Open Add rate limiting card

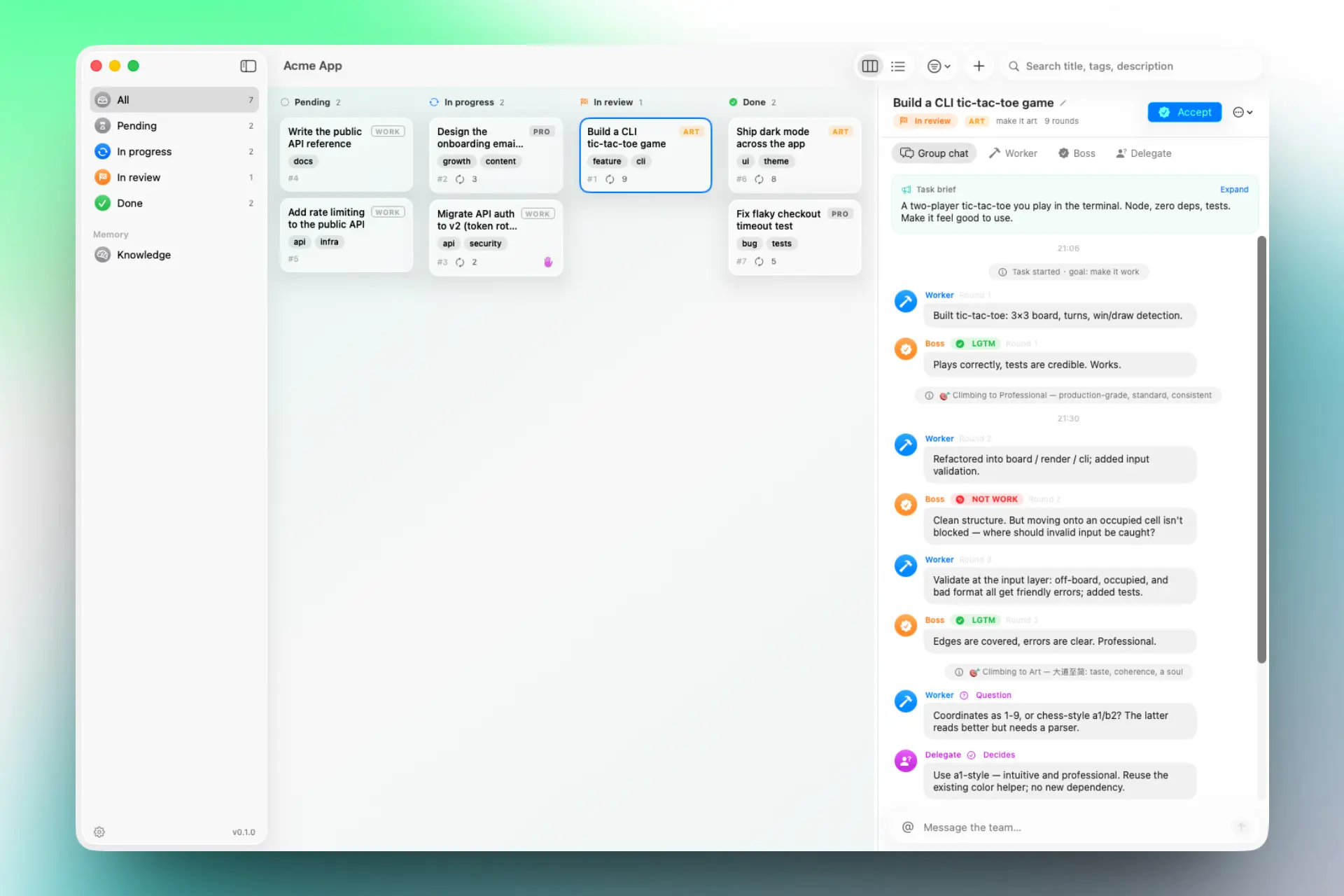click(346, 235)
